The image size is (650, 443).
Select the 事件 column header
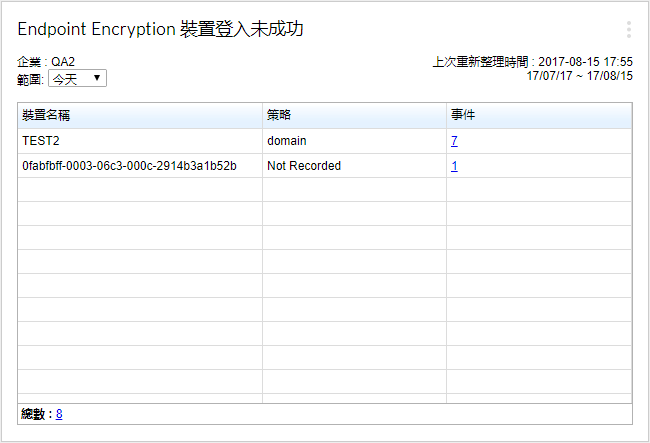point(462,116)
